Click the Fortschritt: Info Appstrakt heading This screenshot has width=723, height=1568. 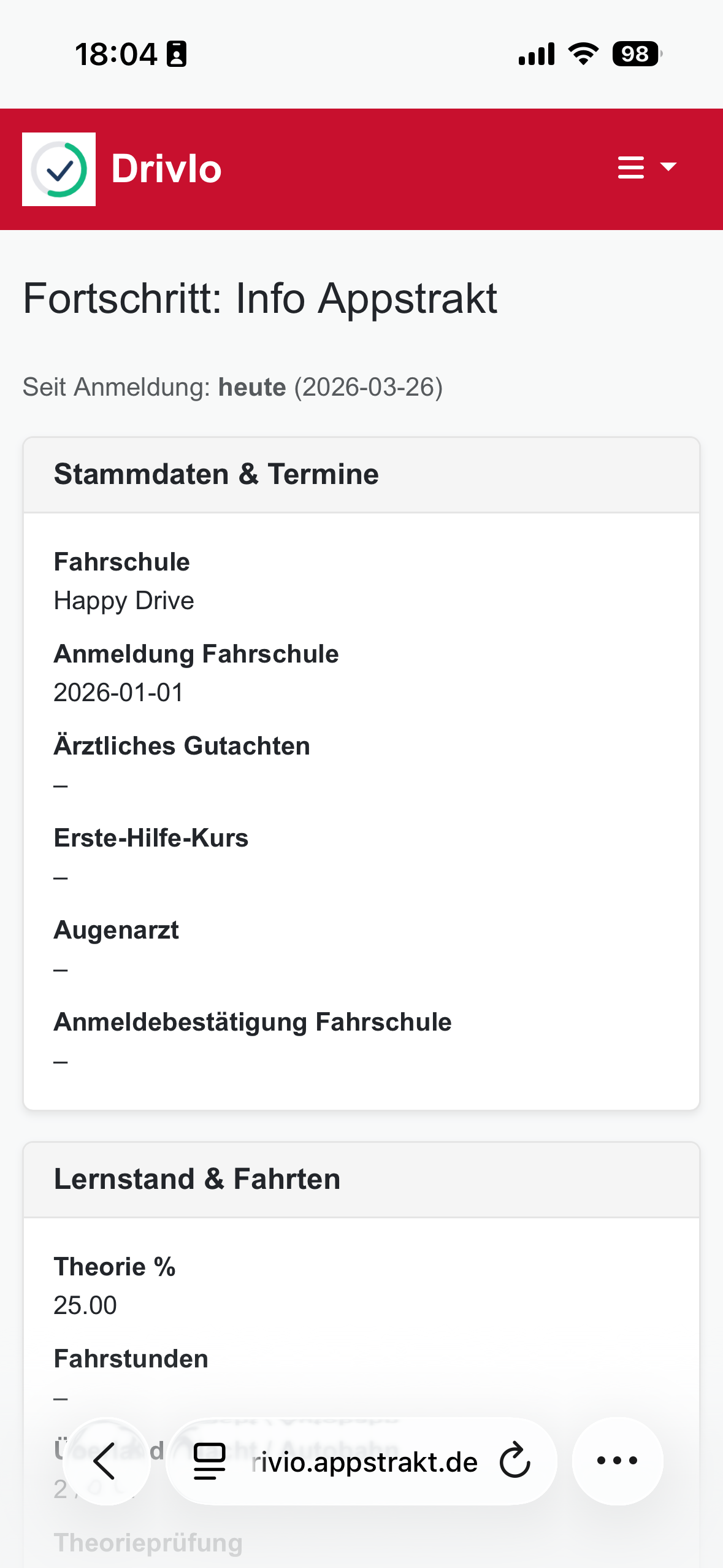[x=260, y=299]
